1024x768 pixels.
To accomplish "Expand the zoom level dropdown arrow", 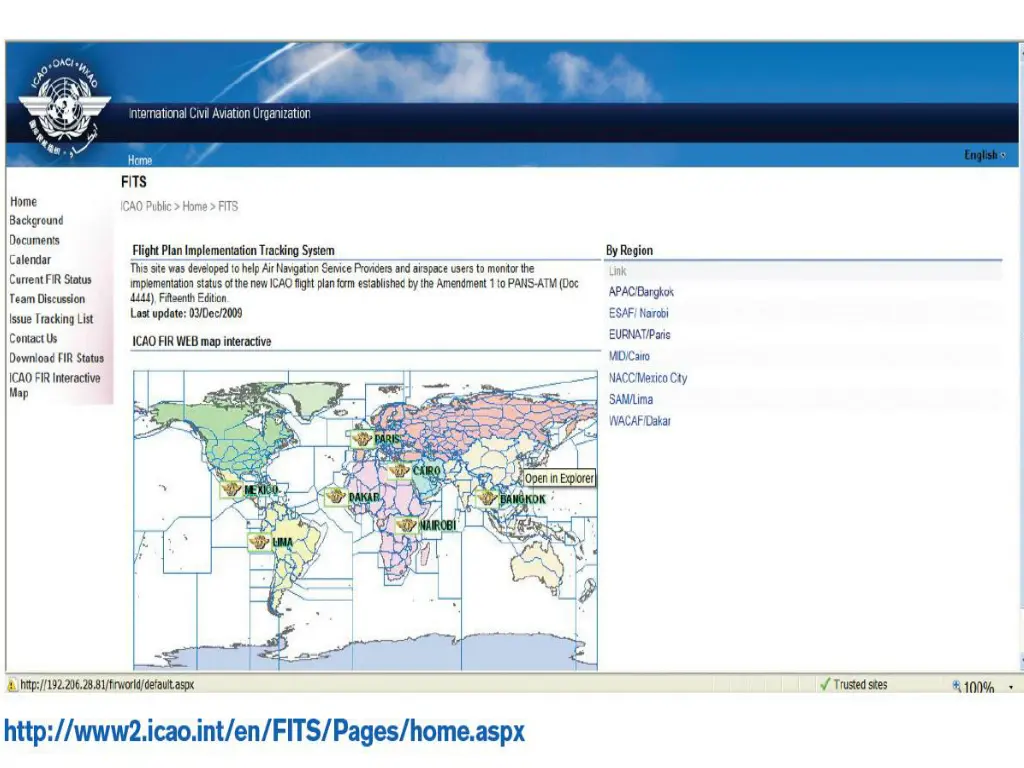I will click(x=1011, y=687).
